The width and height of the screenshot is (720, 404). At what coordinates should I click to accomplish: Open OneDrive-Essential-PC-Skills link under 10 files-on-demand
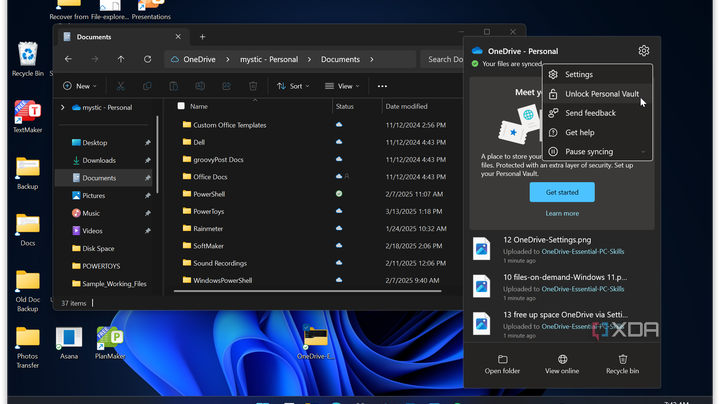[x=583, y=289]
